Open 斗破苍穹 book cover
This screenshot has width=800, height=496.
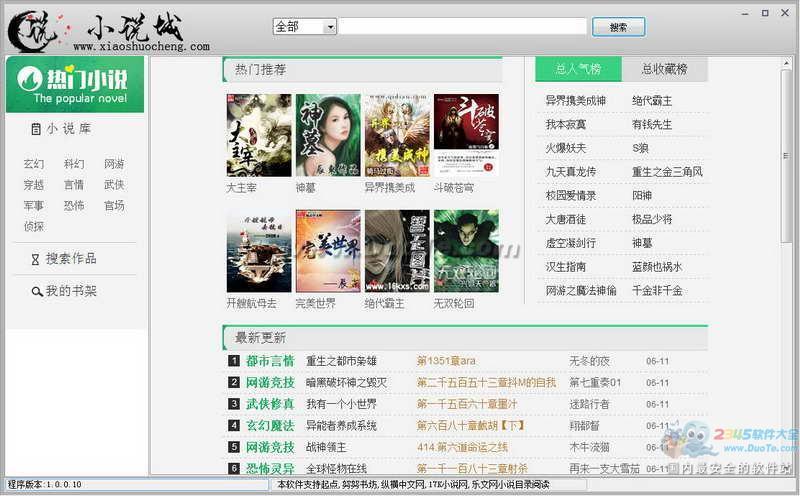pos(466,135)
